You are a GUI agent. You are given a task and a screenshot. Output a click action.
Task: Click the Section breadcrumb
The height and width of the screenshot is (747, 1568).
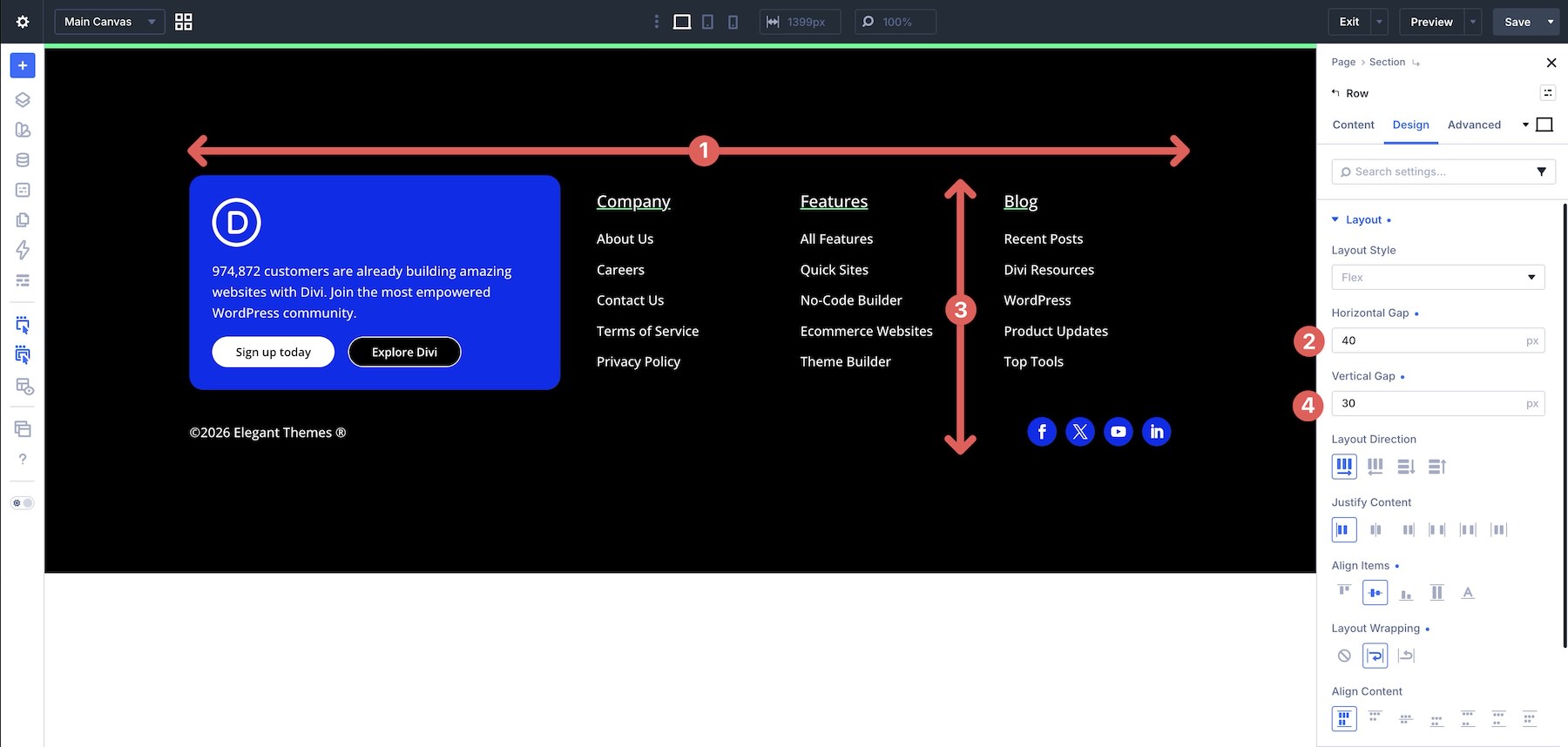click(1387, 62)
